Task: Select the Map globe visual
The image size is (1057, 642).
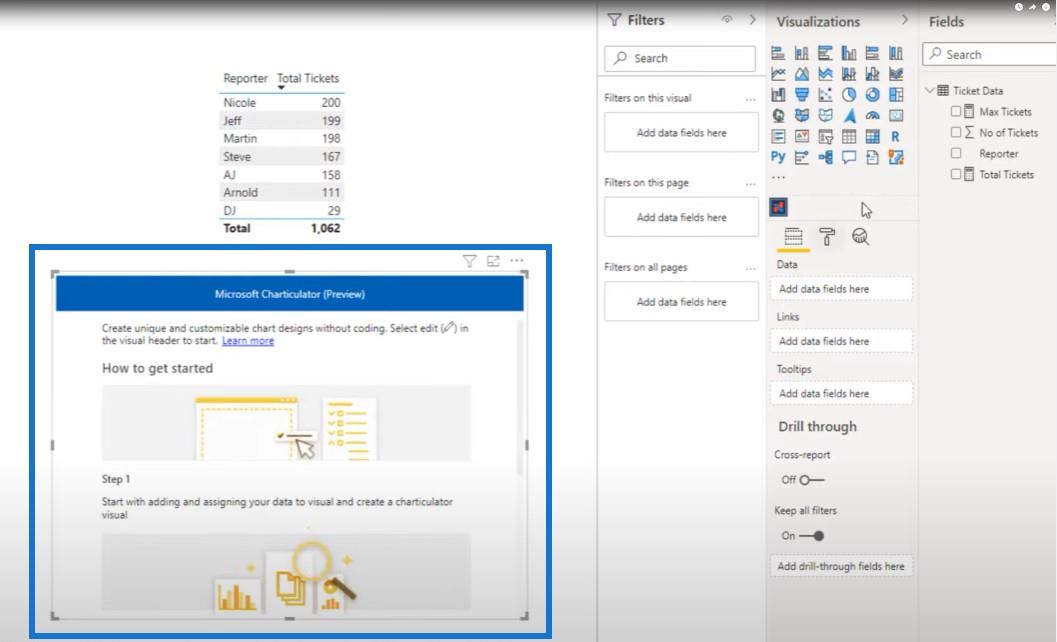Action: click(778, 115)
